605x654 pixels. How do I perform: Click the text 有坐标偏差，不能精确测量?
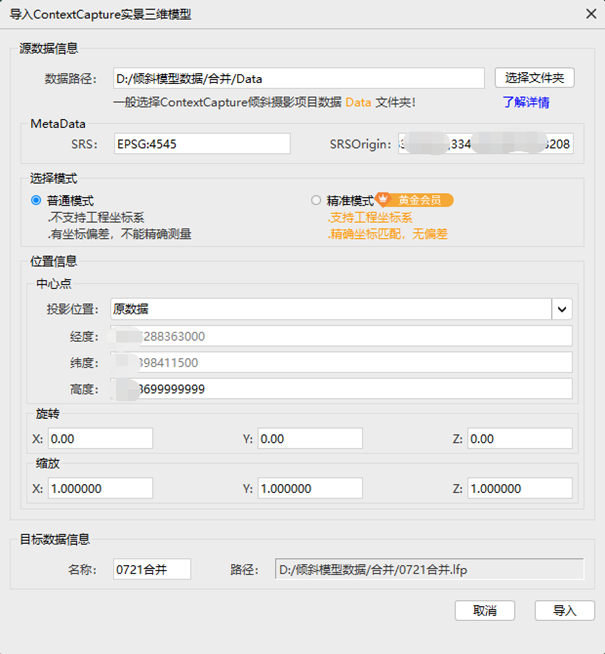click(119, 234)
